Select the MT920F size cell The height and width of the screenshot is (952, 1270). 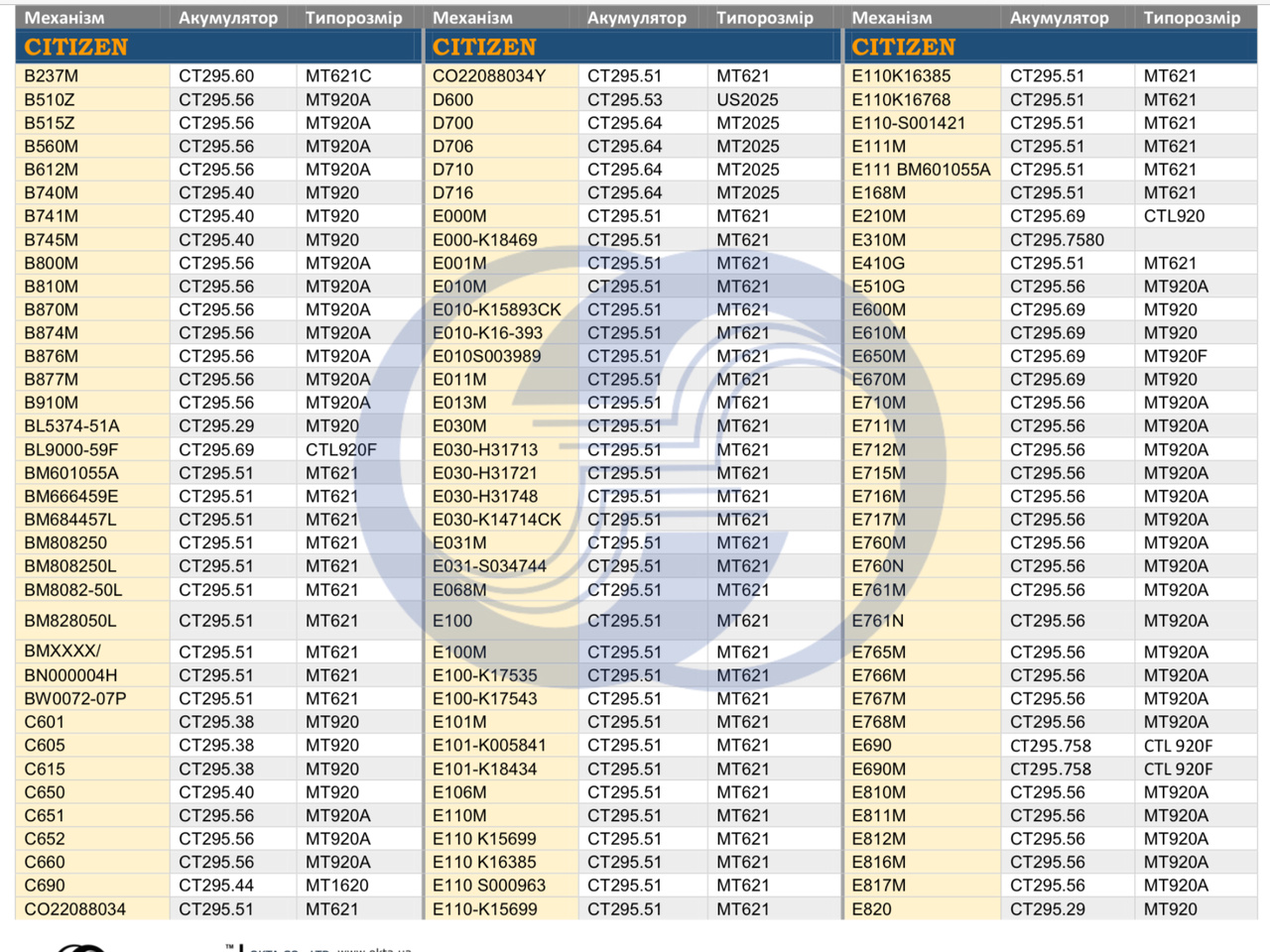pos(1176,356)
